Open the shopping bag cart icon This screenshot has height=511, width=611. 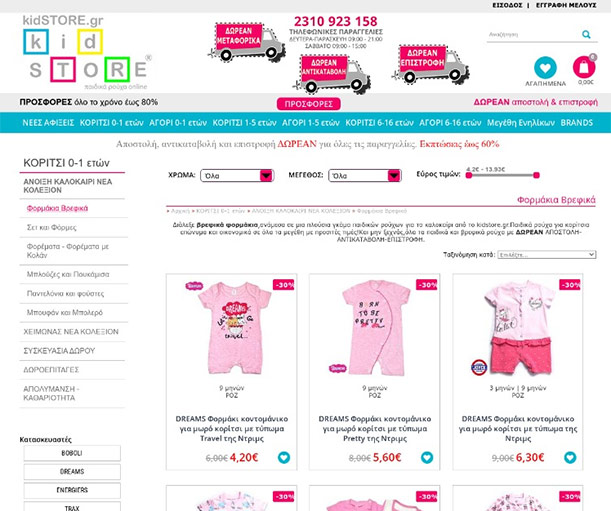584,67
